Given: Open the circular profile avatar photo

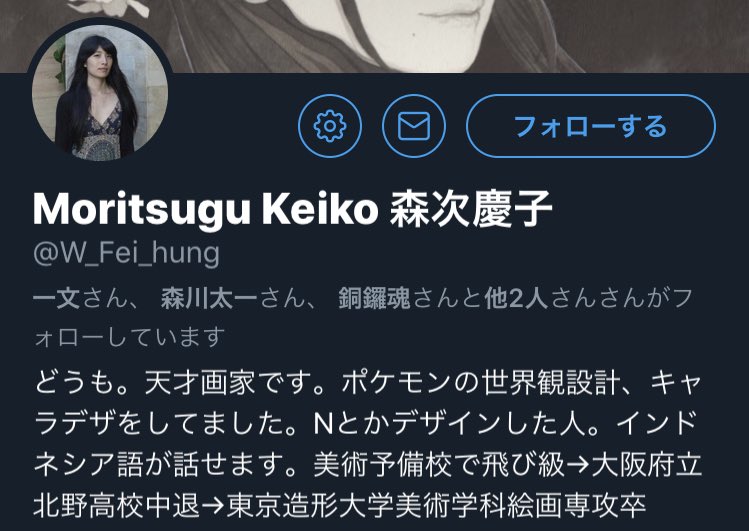Looking at the screenshot, I should click(100, 93).
